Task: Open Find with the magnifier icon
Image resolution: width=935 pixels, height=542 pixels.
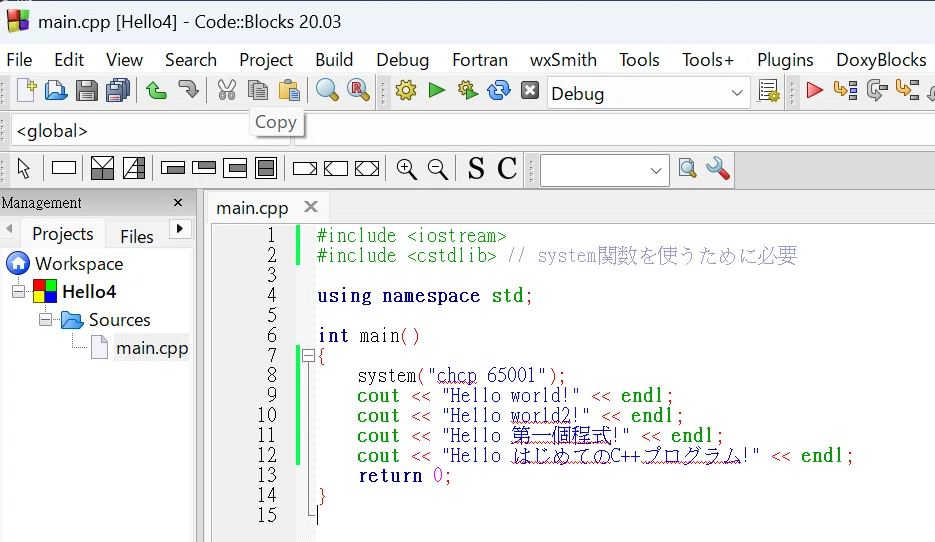Action: tap(327, 91)
